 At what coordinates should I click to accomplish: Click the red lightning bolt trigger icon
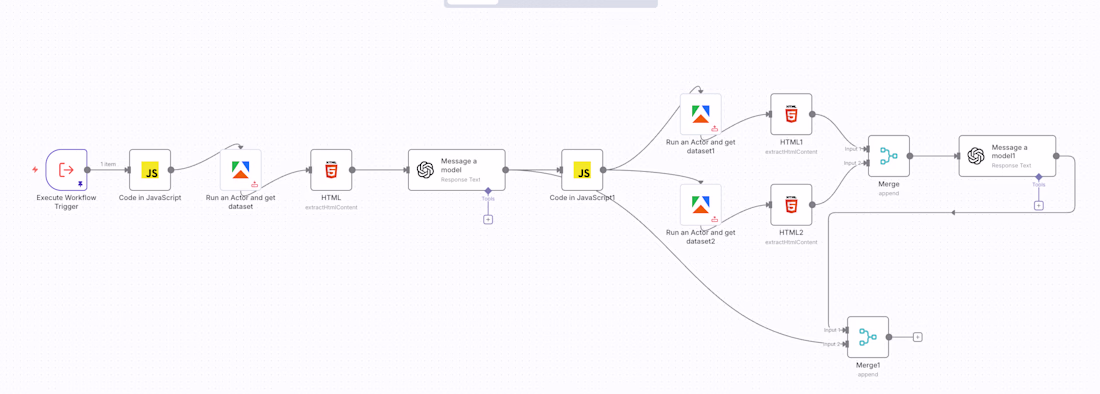pyautogui.click(x=35, y=170)
